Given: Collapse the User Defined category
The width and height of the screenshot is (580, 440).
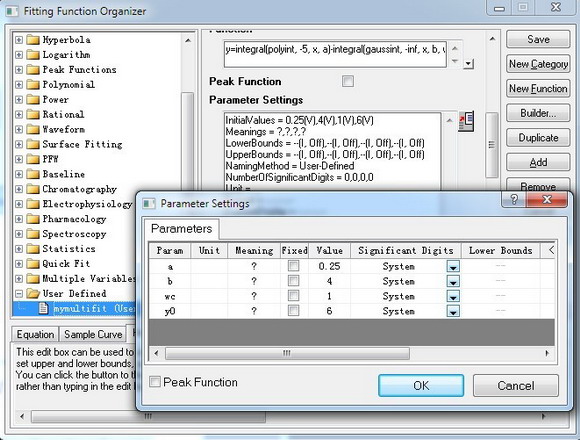Looking at the screenshot, I should pos(19,294).
